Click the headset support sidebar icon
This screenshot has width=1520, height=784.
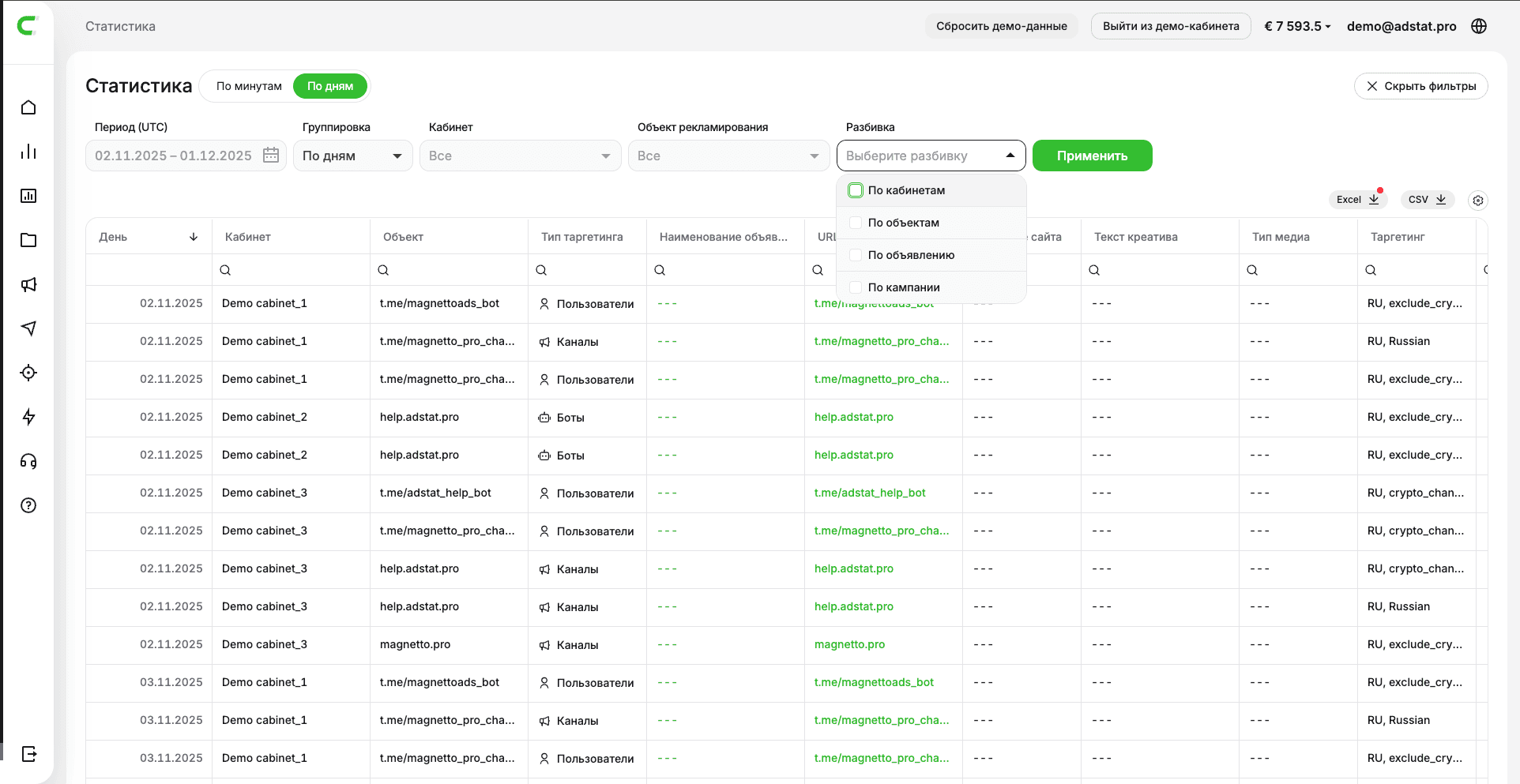tap(28, 461)
